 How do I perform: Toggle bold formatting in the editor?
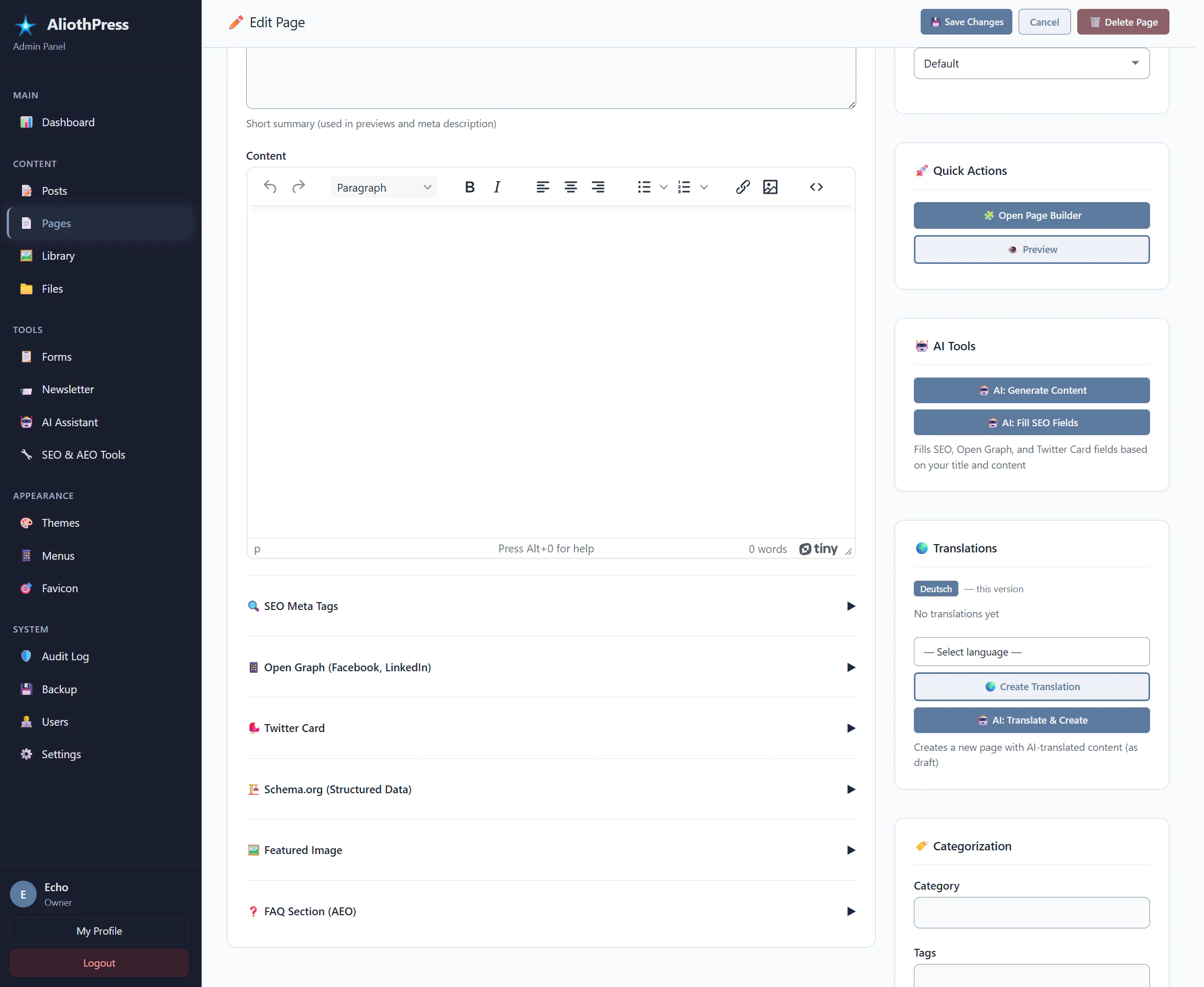click(x=469, y=187)
